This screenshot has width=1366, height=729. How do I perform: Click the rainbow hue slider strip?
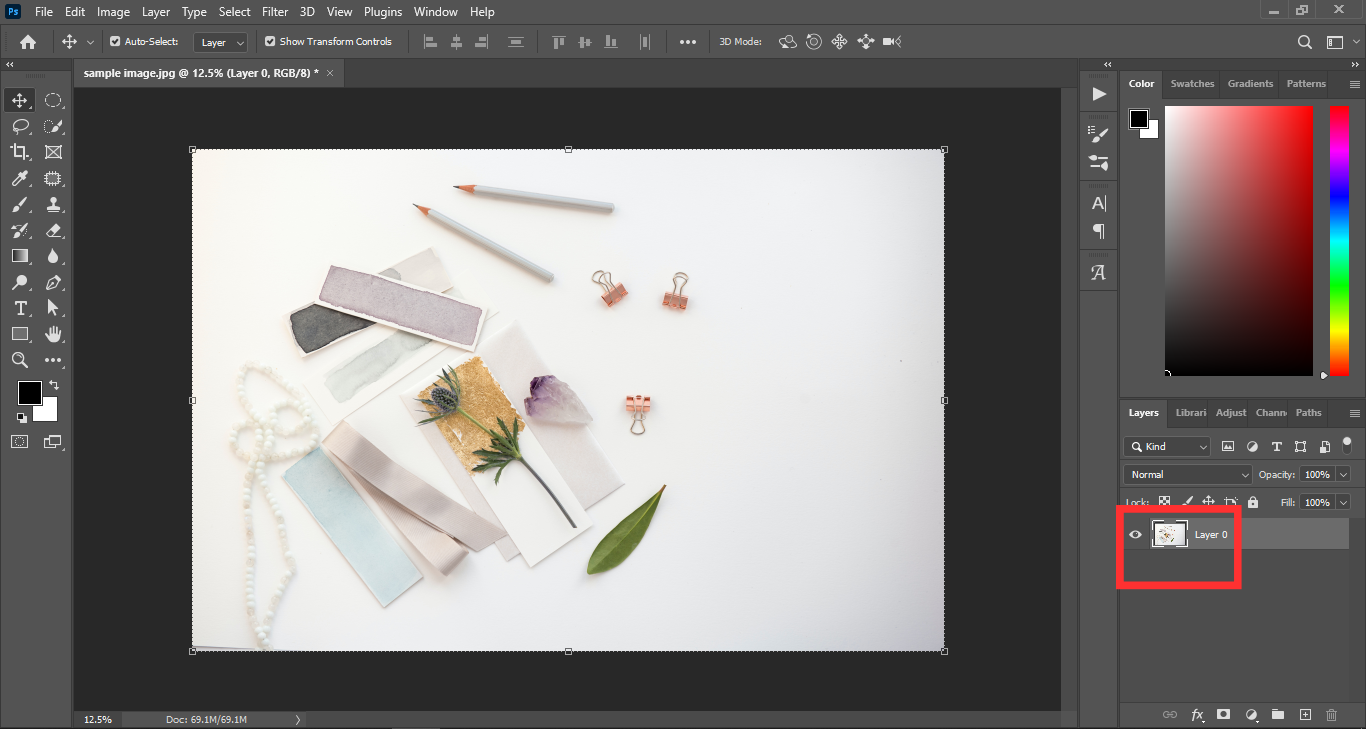pyautogui.click(x=1339, y=240)
